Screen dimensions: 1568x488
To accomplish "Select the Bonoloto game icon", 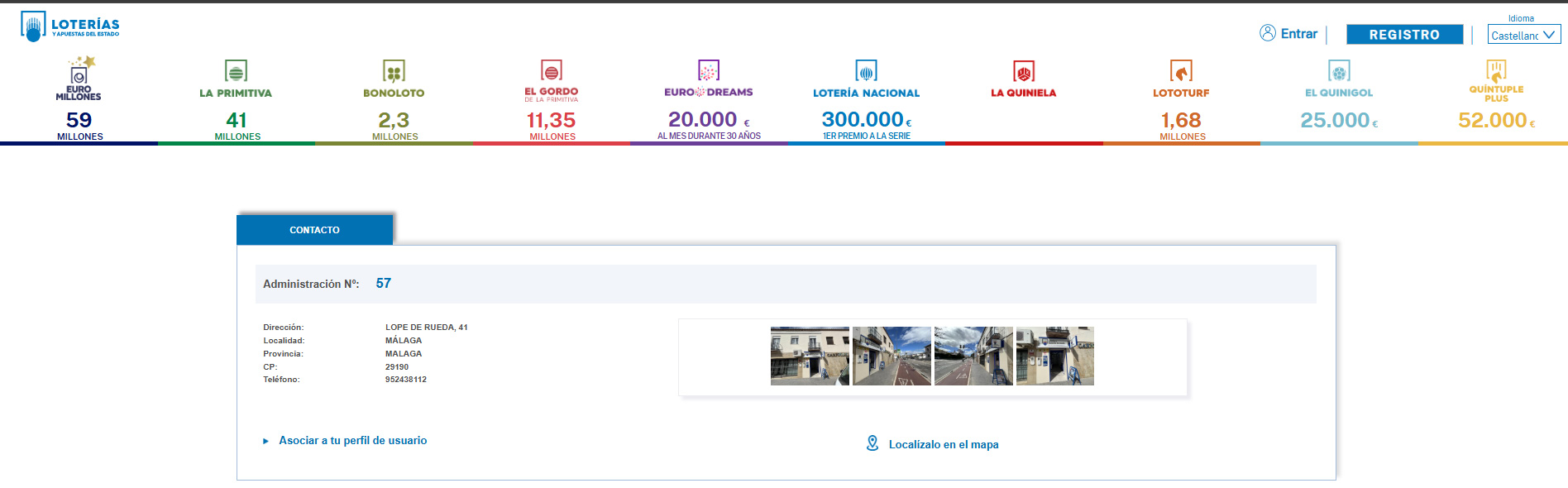I will point(394,71).
